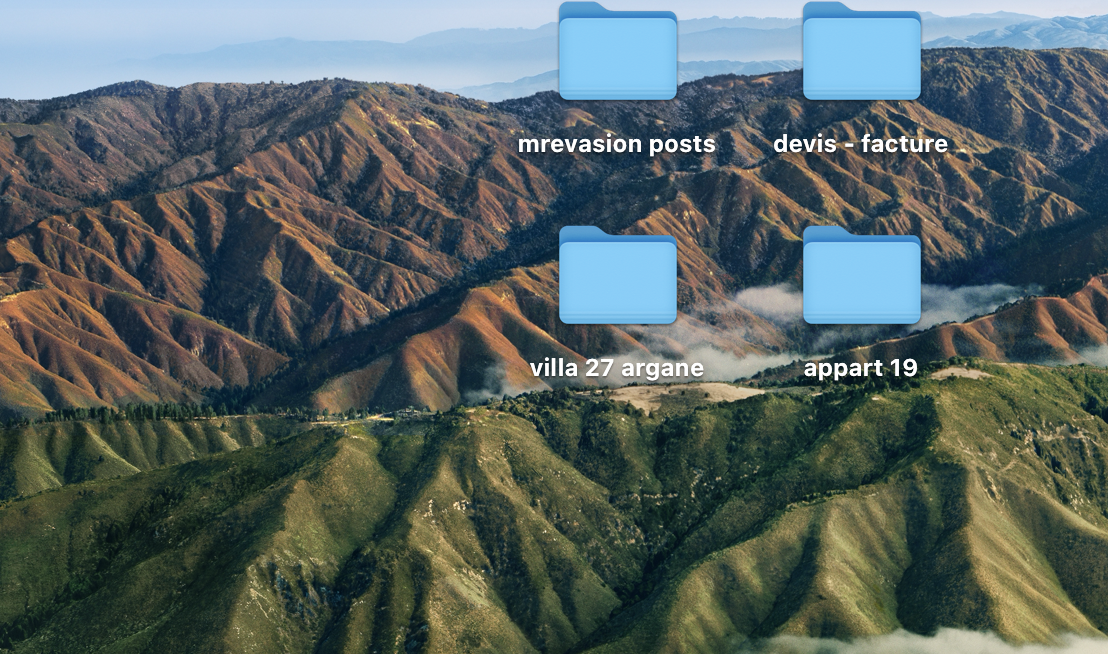Select the devis - facture folder icon
Viewport: 1108px width, 654px height.
tap(861, 55)
